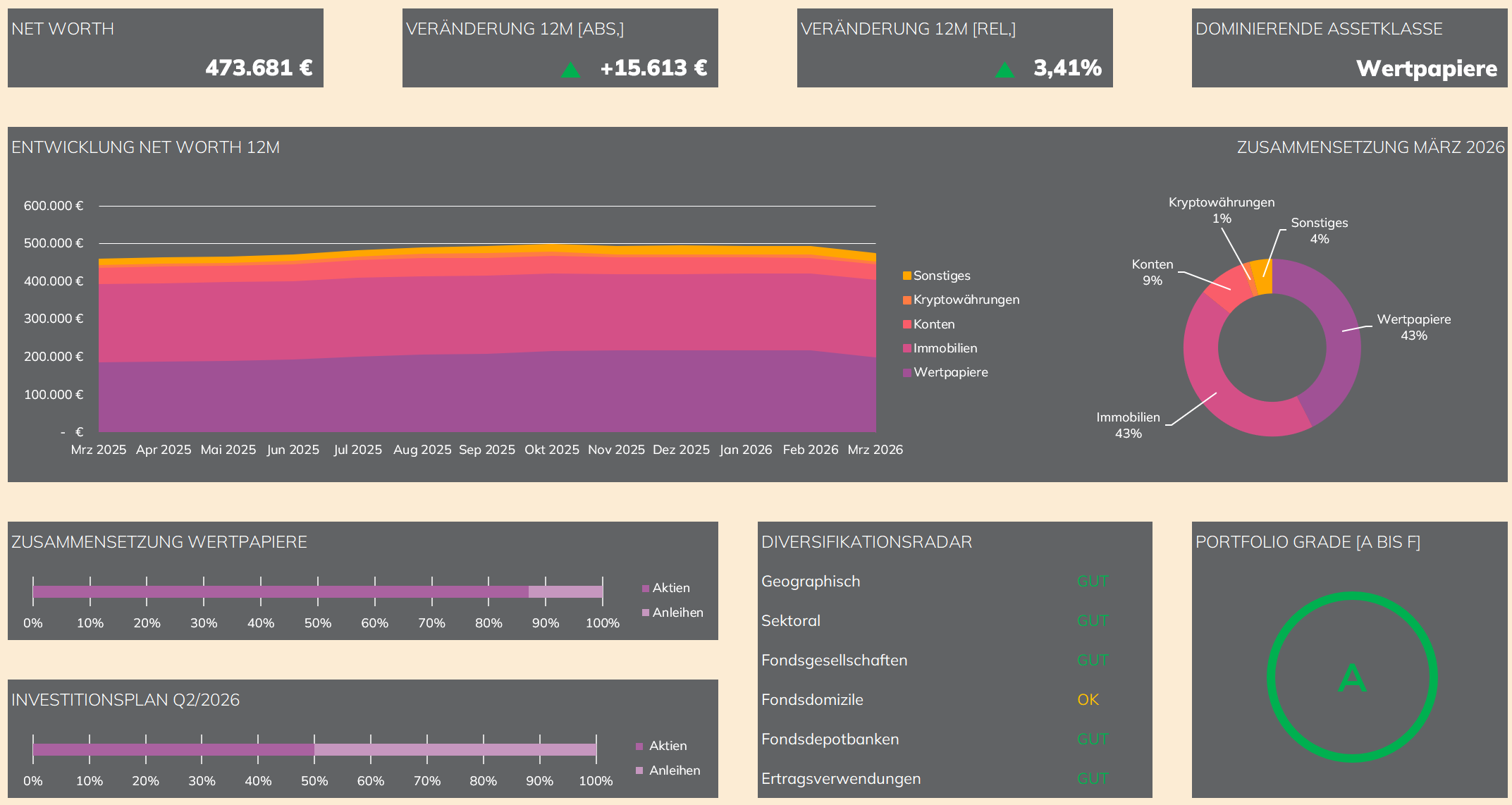Click the green portfolio grade A circle
This screenshot has width=1512, height=805.
(x=1351, y=677)
